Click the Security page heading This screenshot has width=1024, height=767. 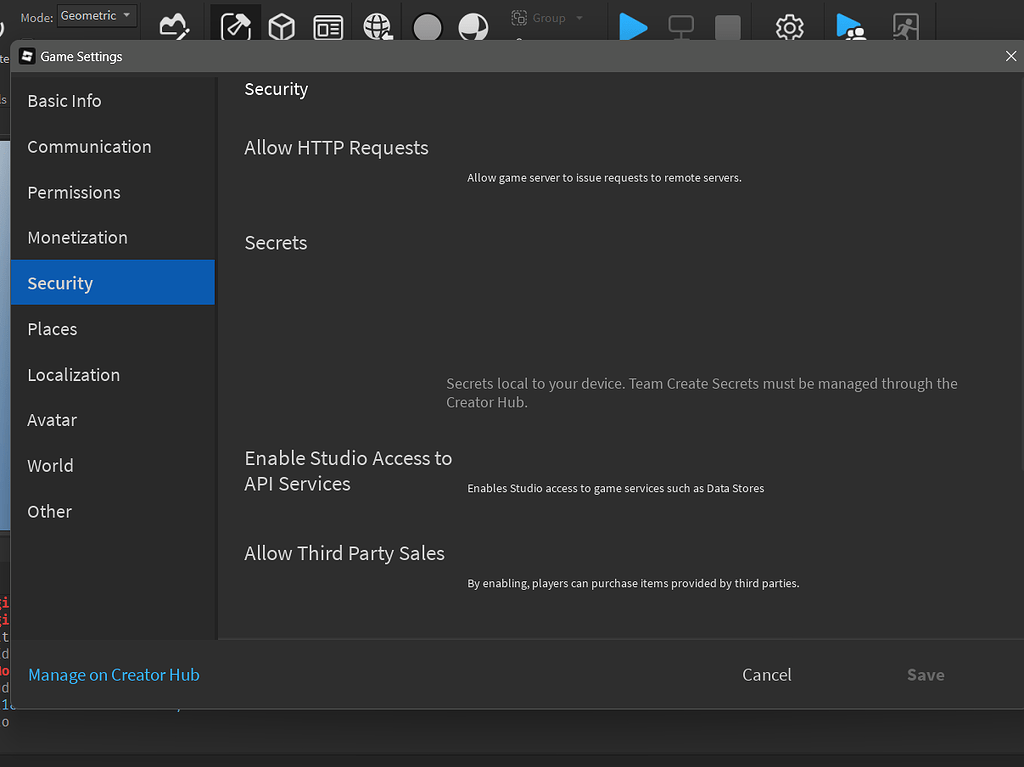(276, 89)
